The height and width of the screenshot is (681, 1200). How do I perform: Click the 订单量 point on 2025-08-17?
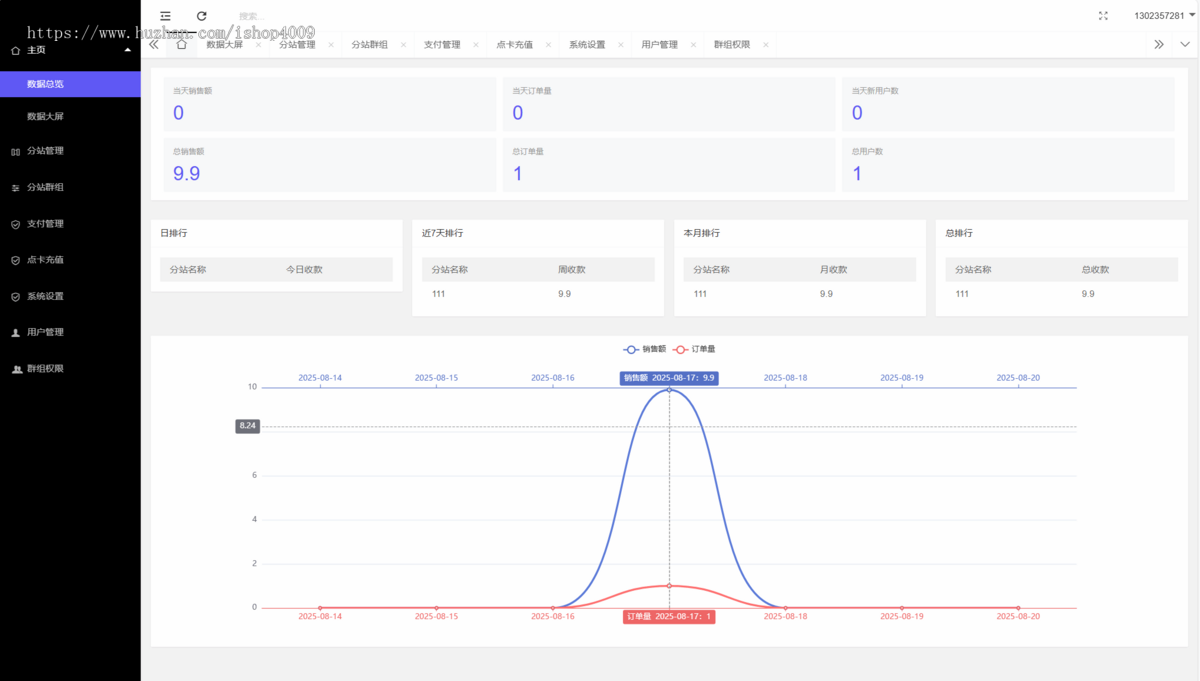(669, 586)
